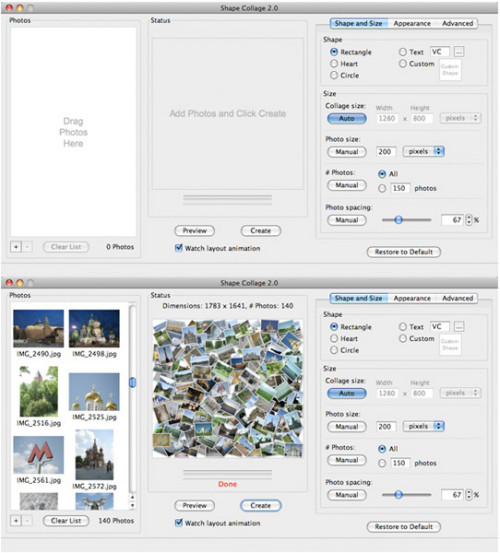Toggle Watch layout animation in top window
The image size is (500, 553).
pos(179,248)
